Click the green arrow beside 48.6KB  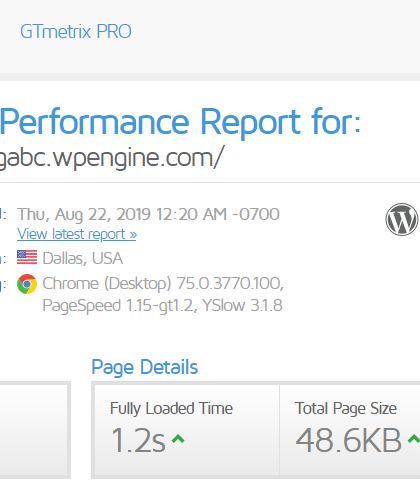(414, 439)
